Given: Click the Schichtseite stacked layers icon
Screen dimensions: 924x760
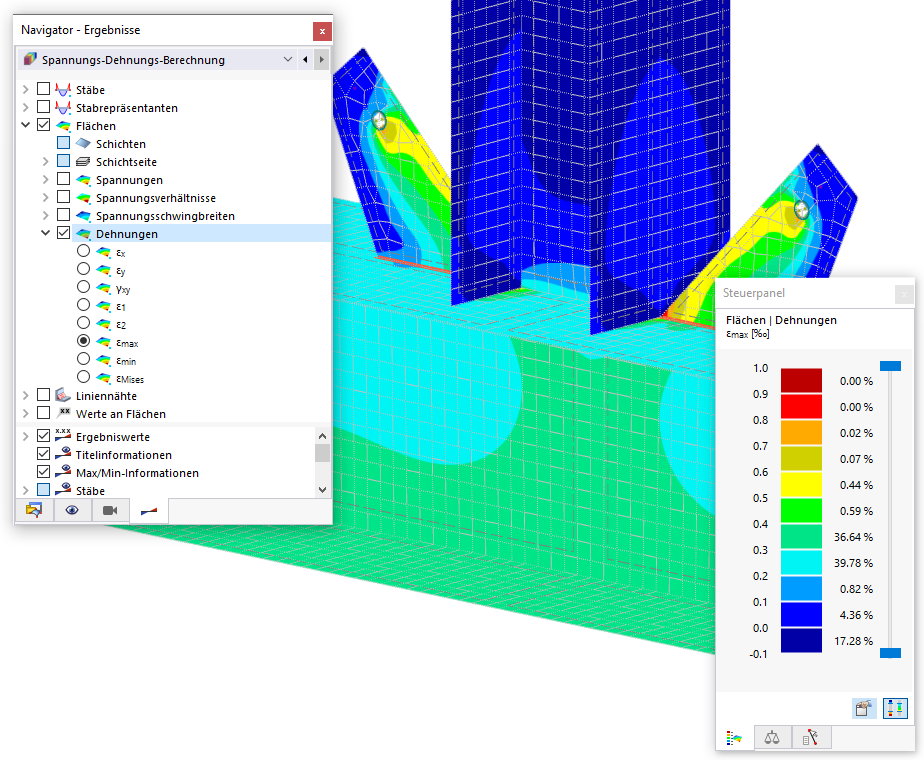Looking at the screenshot, I should 83,161.
